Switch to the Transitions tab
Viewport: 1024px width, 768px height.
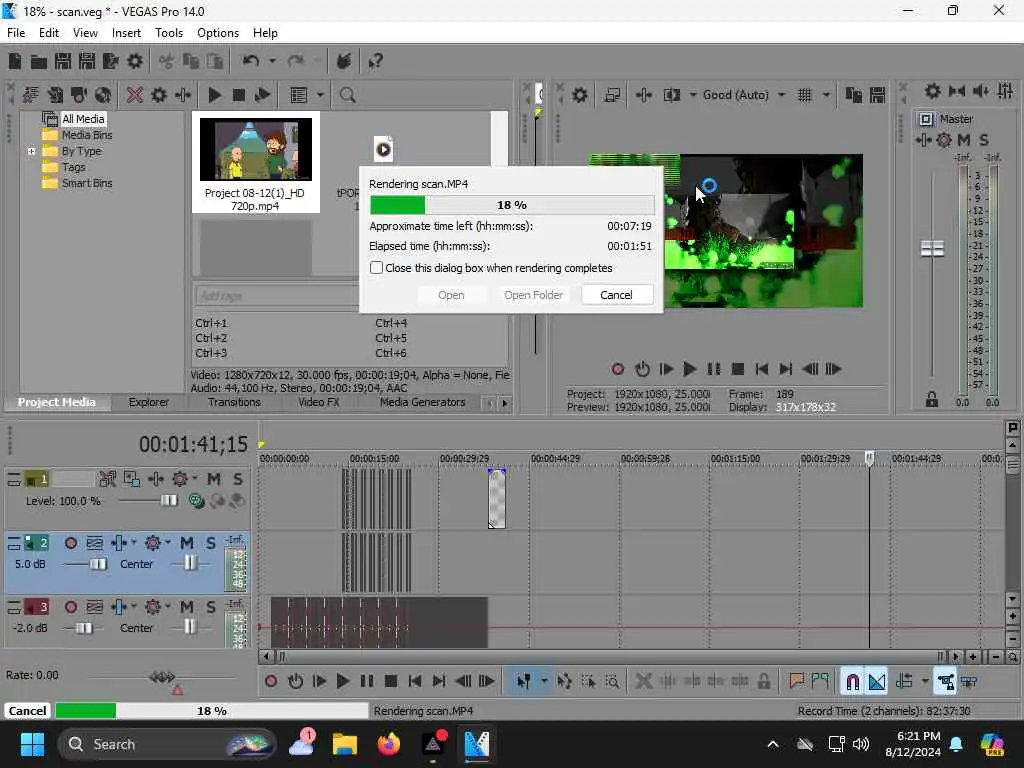point(234,403)
